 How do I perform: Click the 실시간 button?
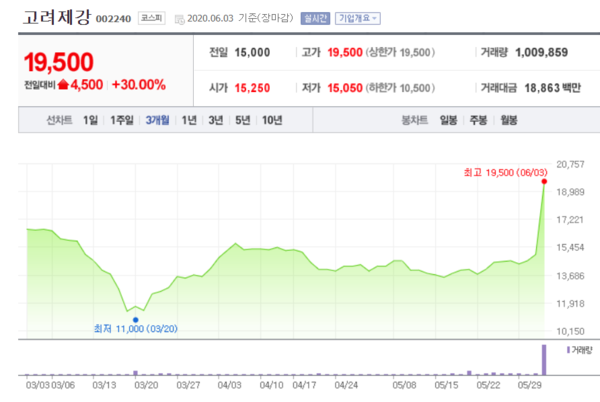point(315,18)
